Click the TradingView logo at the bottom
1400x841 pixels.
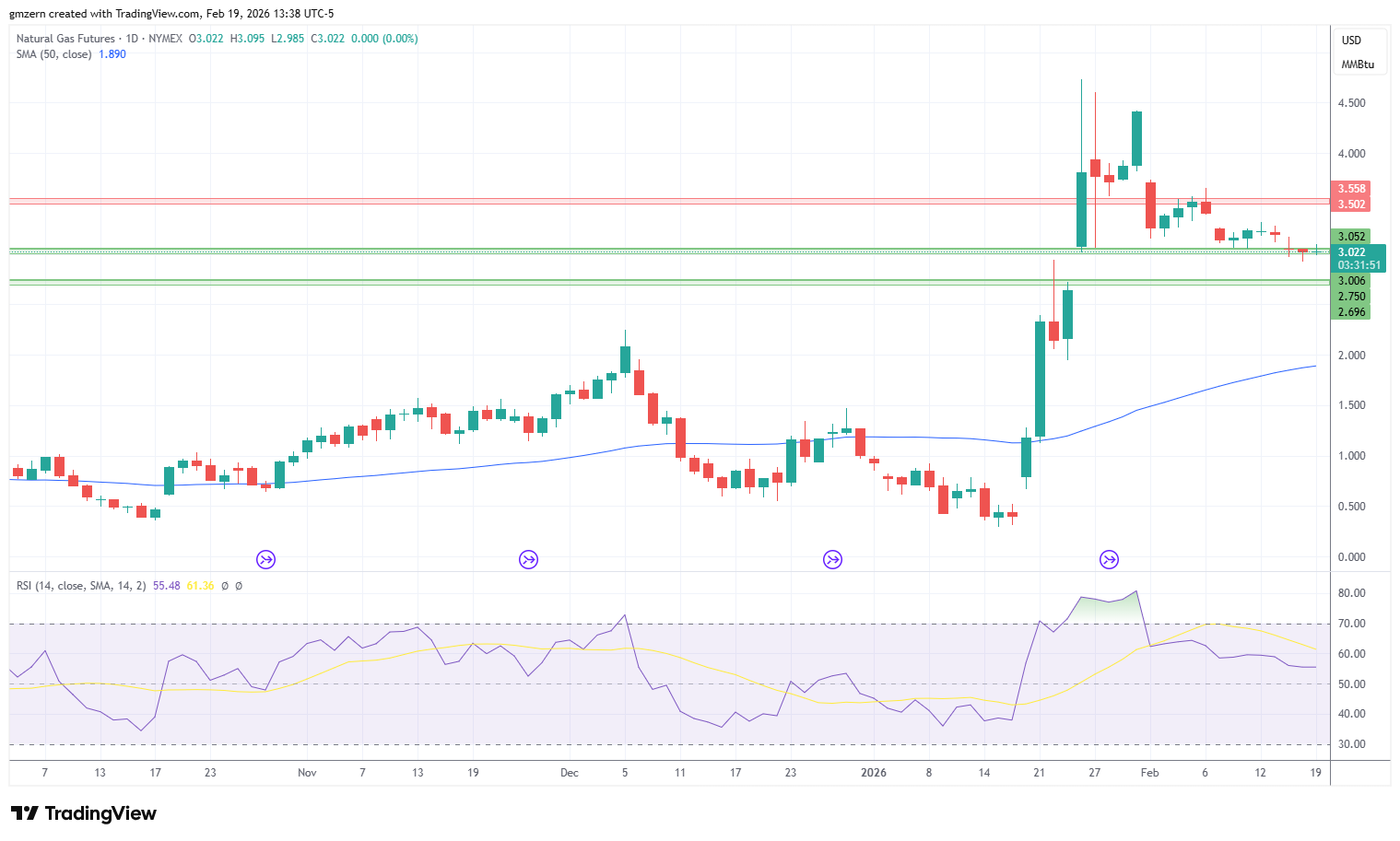pyautogui.click(x=83, y=813)
